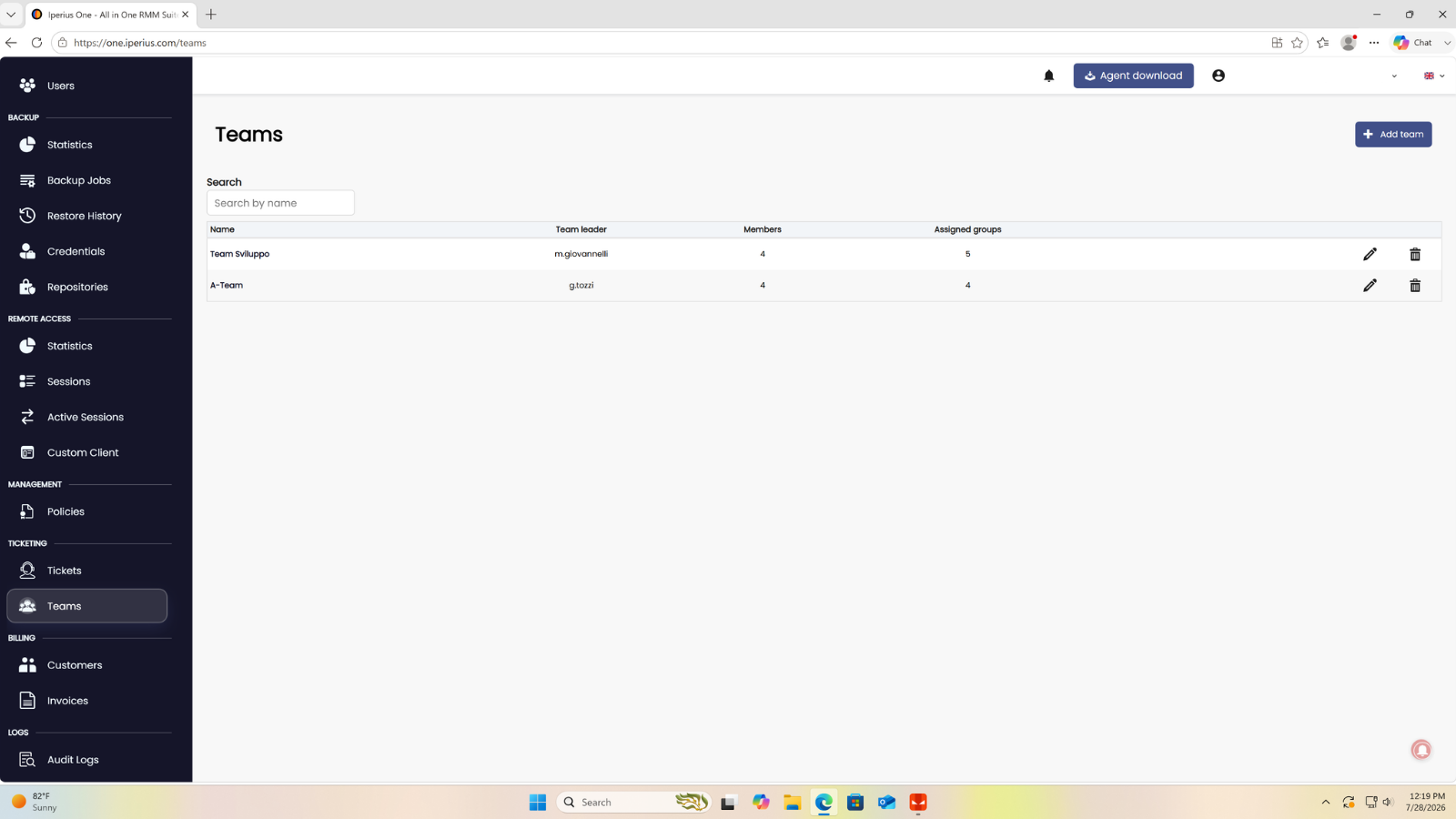Edit A-Team with pencil icon
The width and height of the screenshot is (1456, 819).
[x=1370, y=286]
